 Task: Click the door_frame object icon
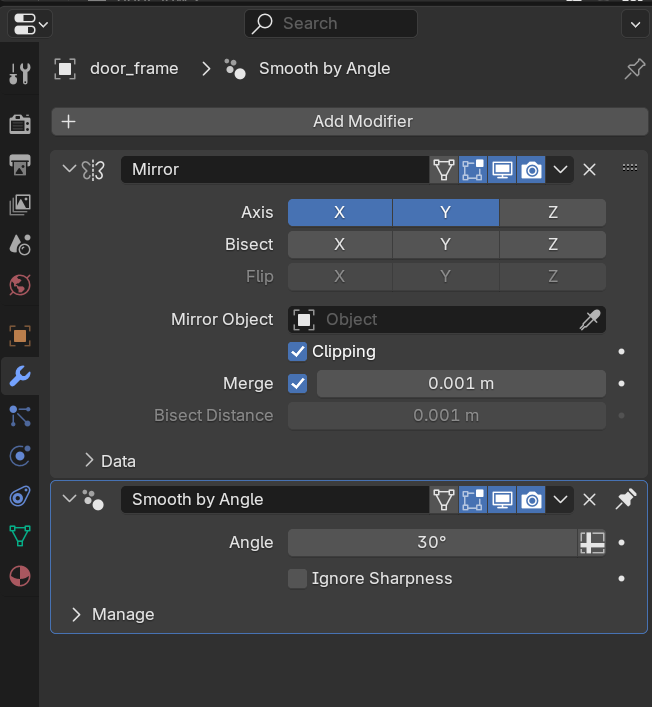pos(65,69)
